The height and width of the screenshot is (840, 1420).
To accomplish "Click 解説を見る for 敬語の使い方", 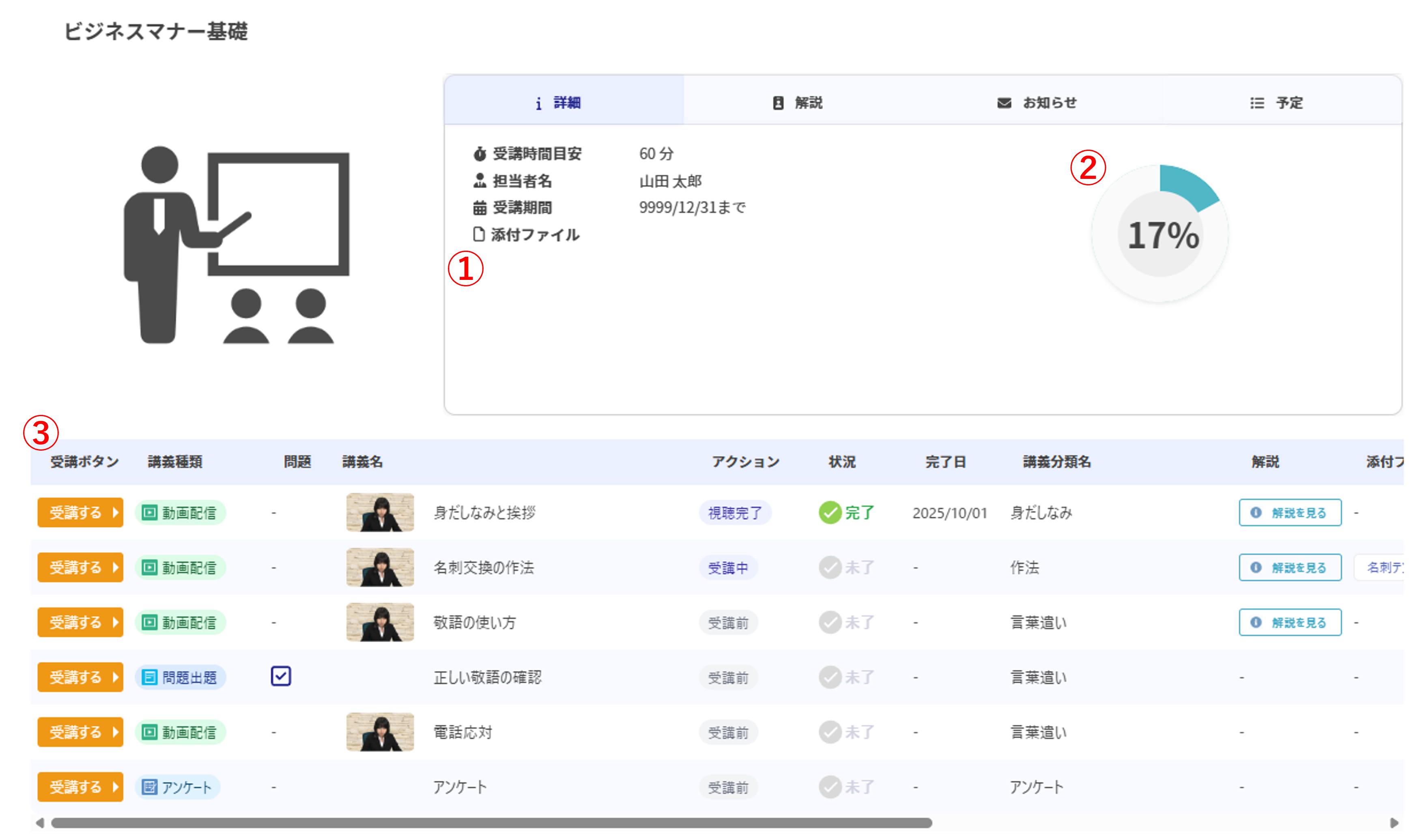I will (1290, 622).
